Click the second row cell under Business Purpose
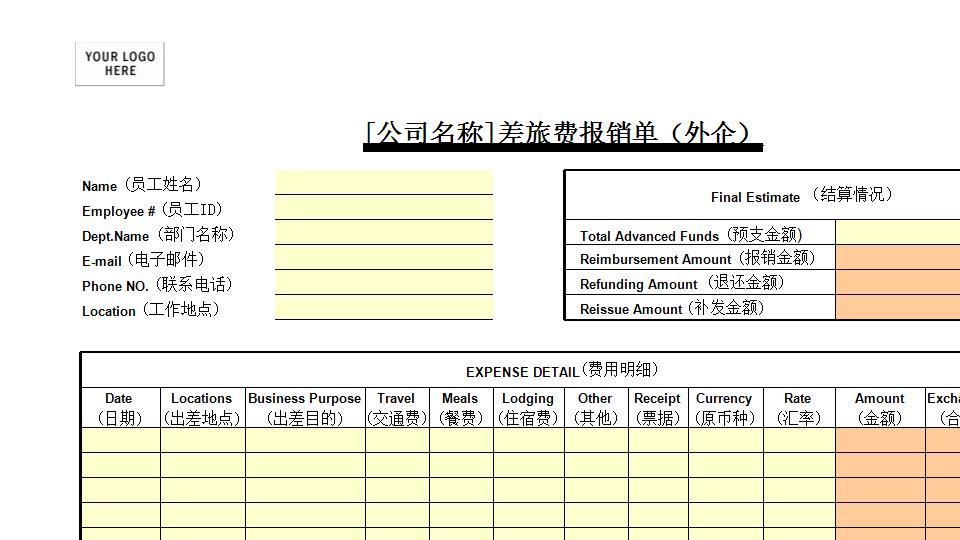The image size is (960, 540). pyautogui.click(x=305, y=465)
